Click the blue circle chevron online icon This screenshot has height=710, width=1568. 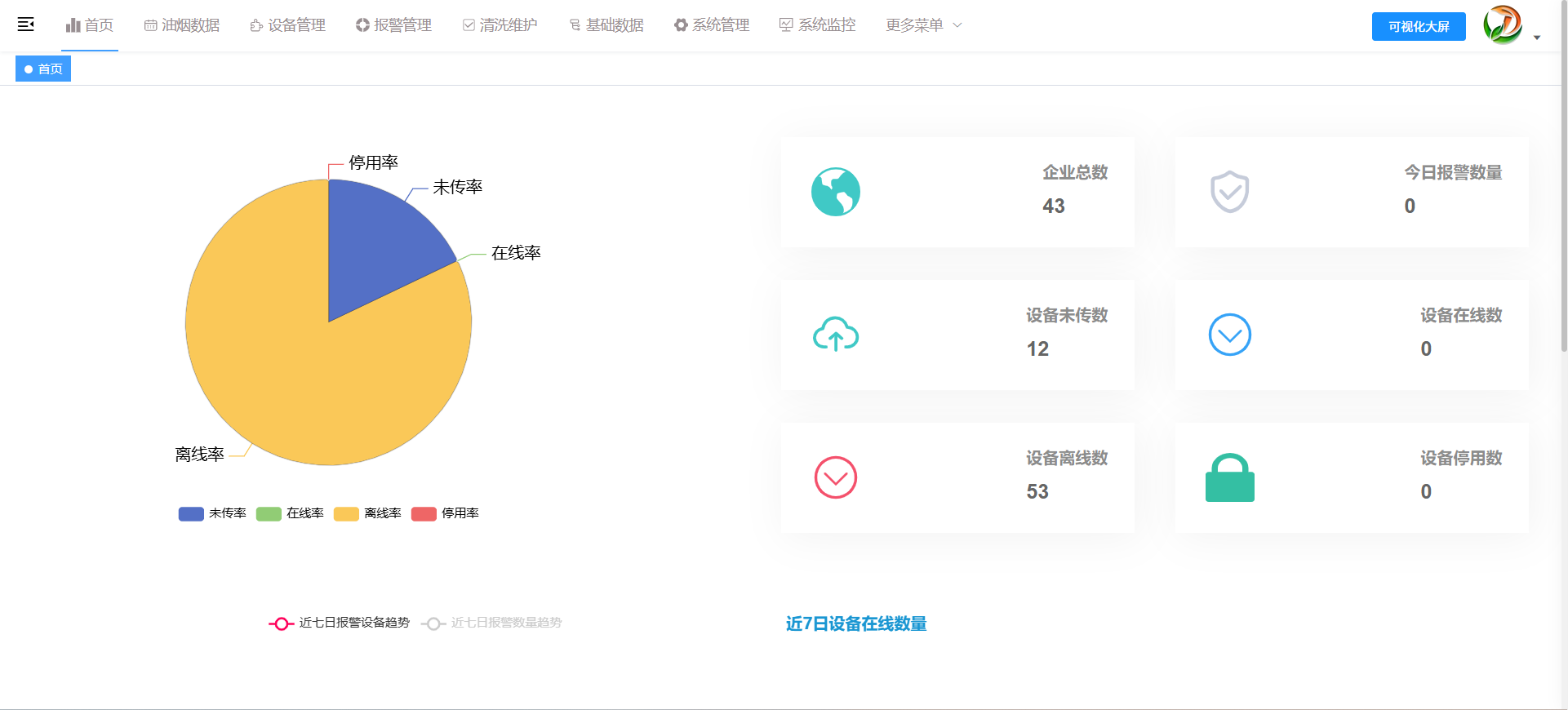coord(1229,335)
